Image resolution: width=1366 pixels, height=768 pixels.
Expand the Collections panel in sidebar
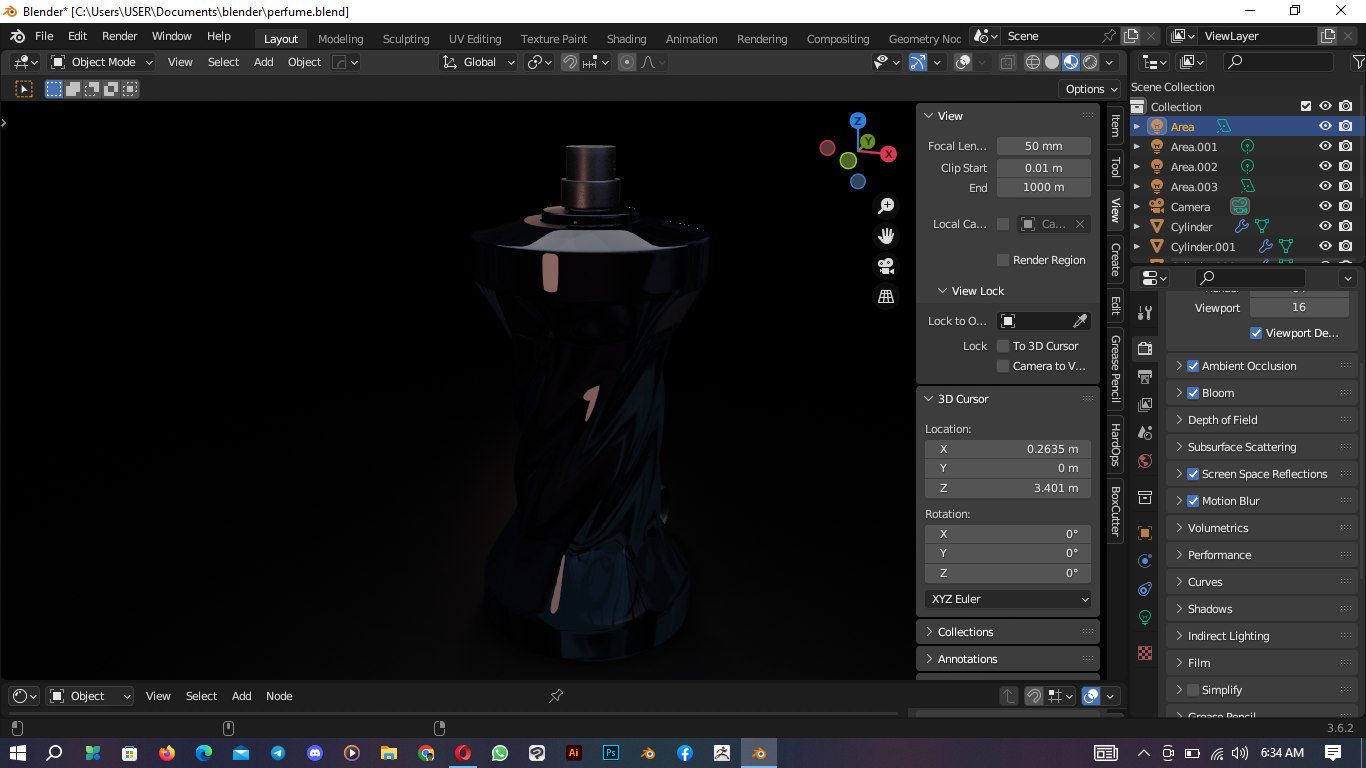click(x=1007, y=632)
